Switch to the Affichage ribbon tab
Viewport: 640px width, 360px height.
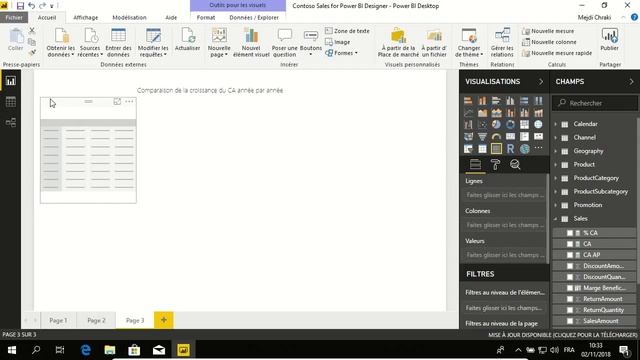[x=86, y=18]
